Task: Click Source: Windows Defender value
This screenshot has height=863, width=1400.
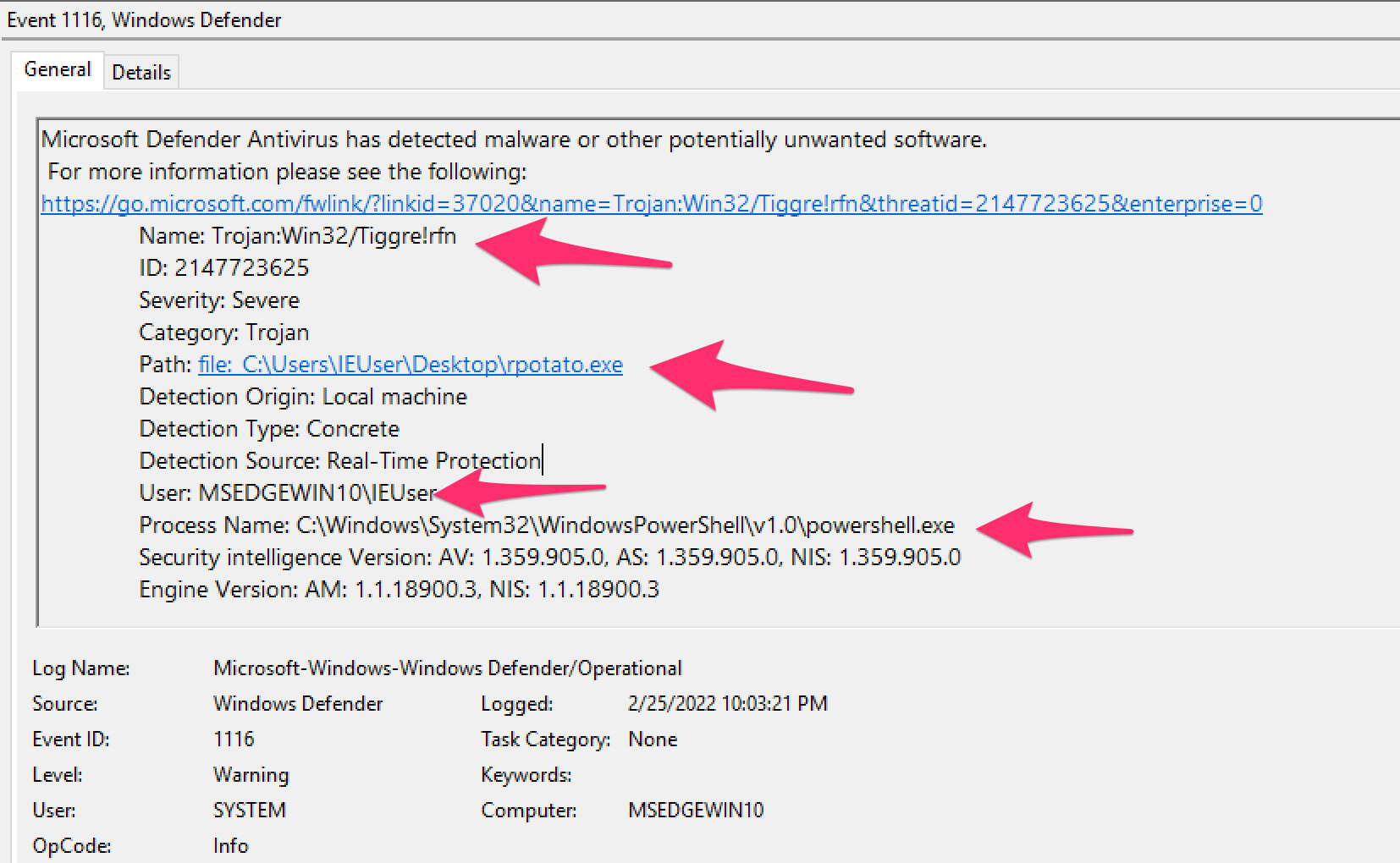Action: [297, 703]
